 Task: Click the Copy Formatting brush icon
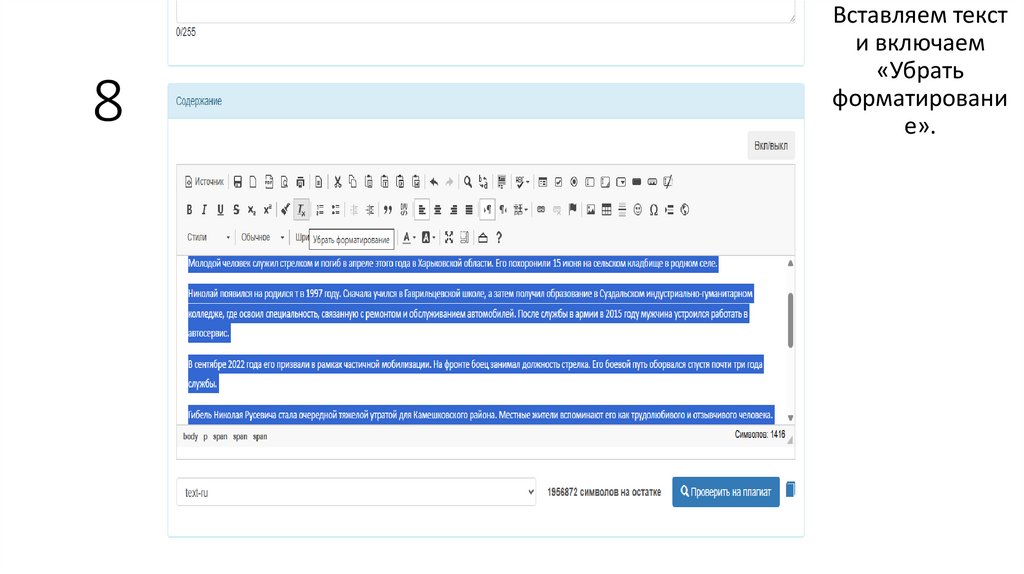(285, 210)
